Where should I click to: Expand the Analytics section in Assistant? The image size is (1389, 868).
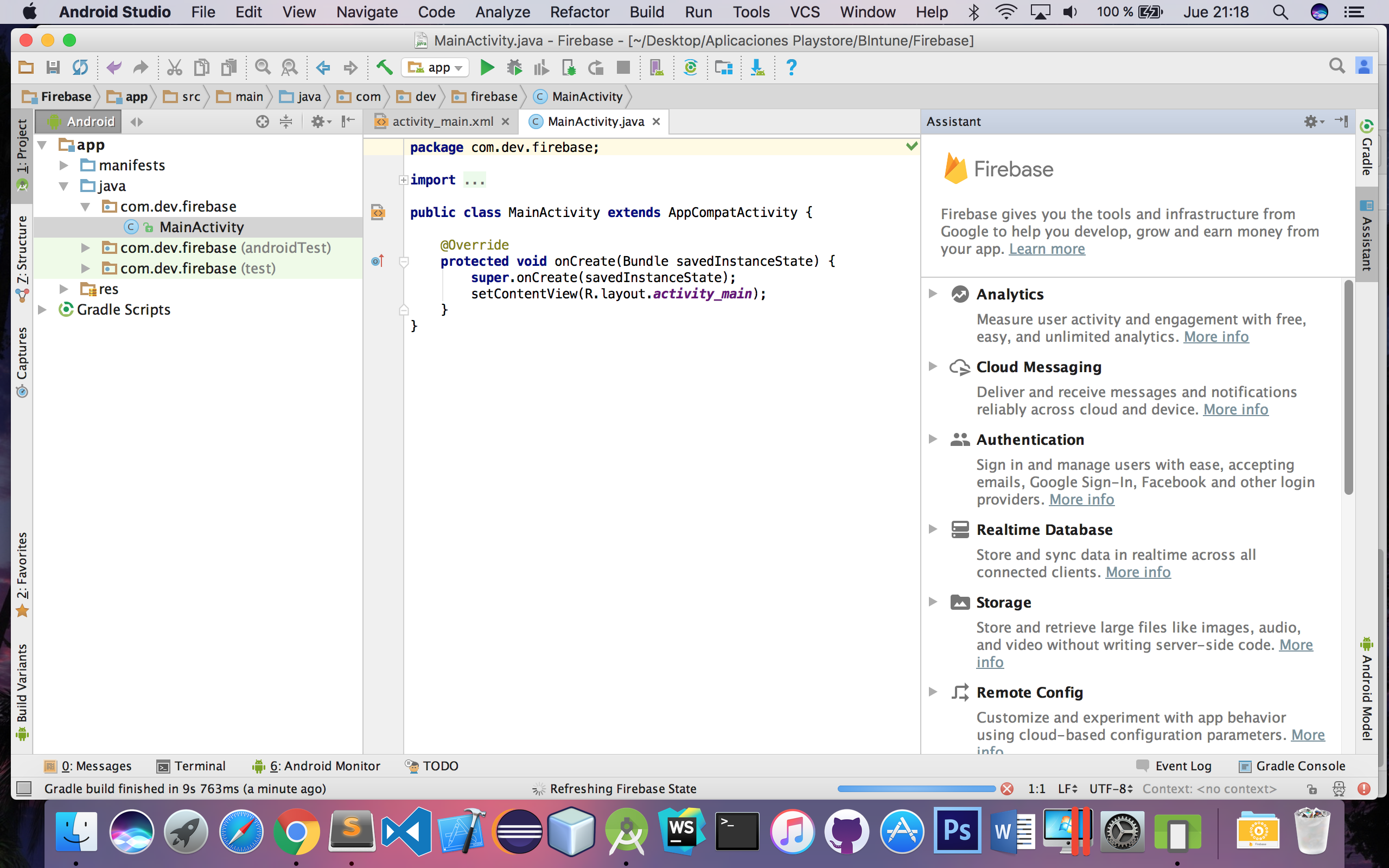tap(933, 294)
